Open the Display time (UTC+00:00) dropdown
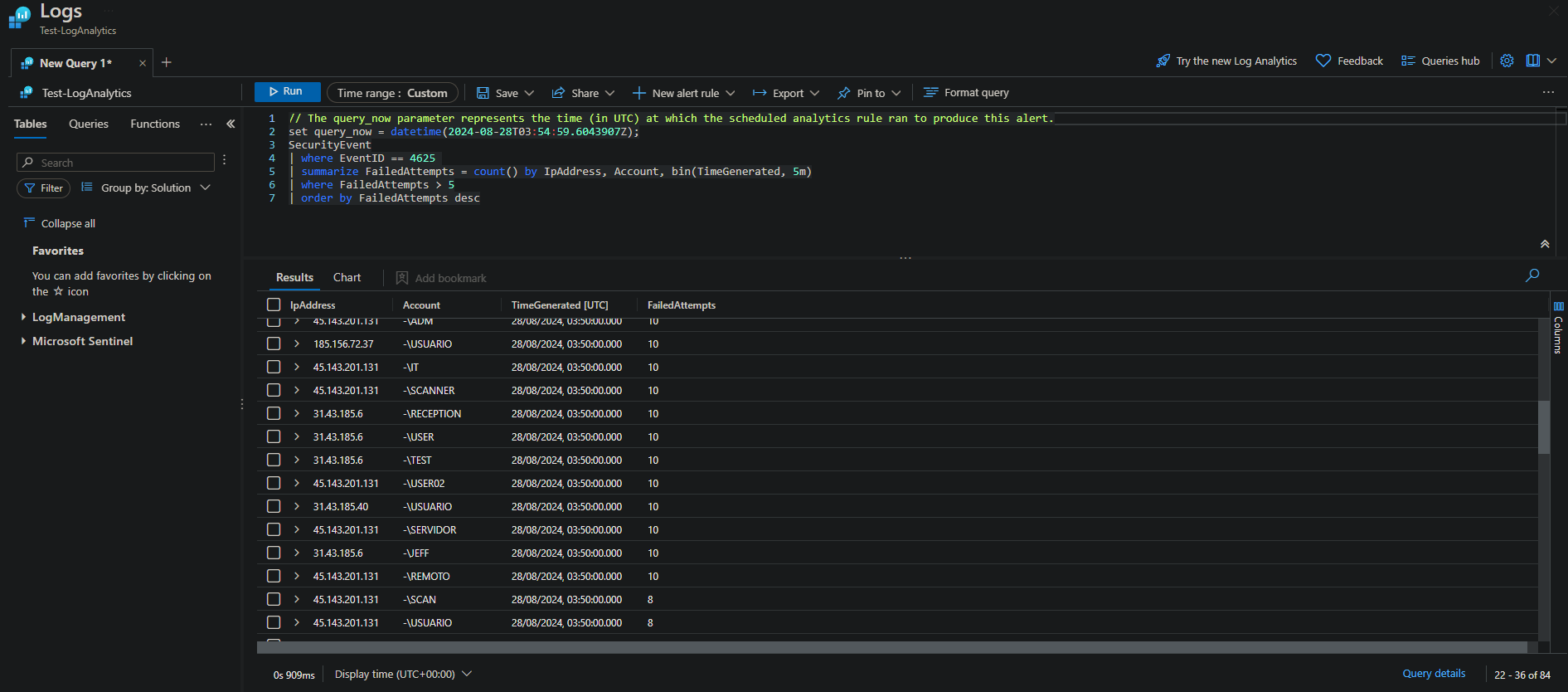The image size is (1568, 692). tap(403, 674)
